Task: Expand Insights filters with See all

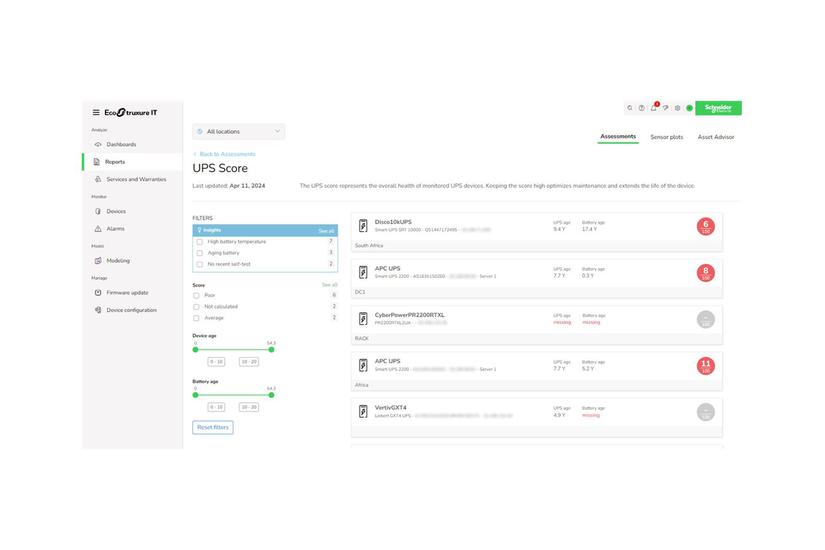Action: [326, 231]
